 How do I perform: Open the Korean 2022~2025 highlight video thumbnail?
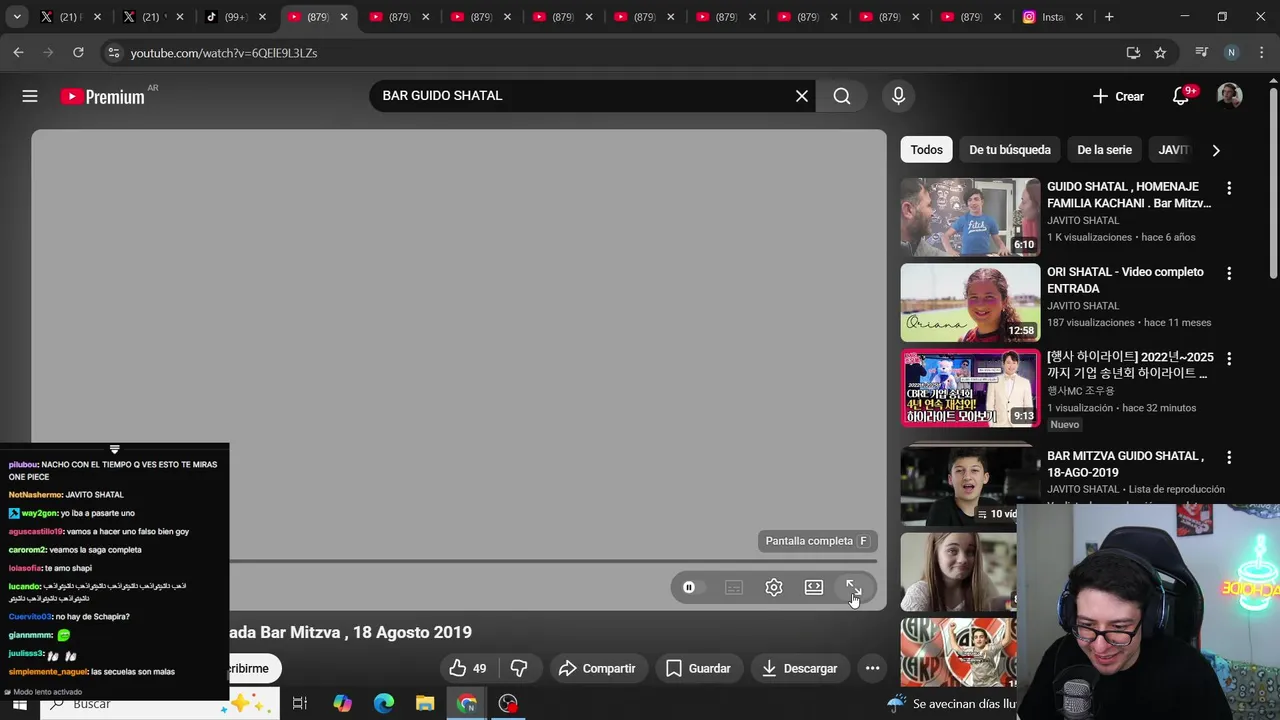pyautogui.click(x=970, y=388)
